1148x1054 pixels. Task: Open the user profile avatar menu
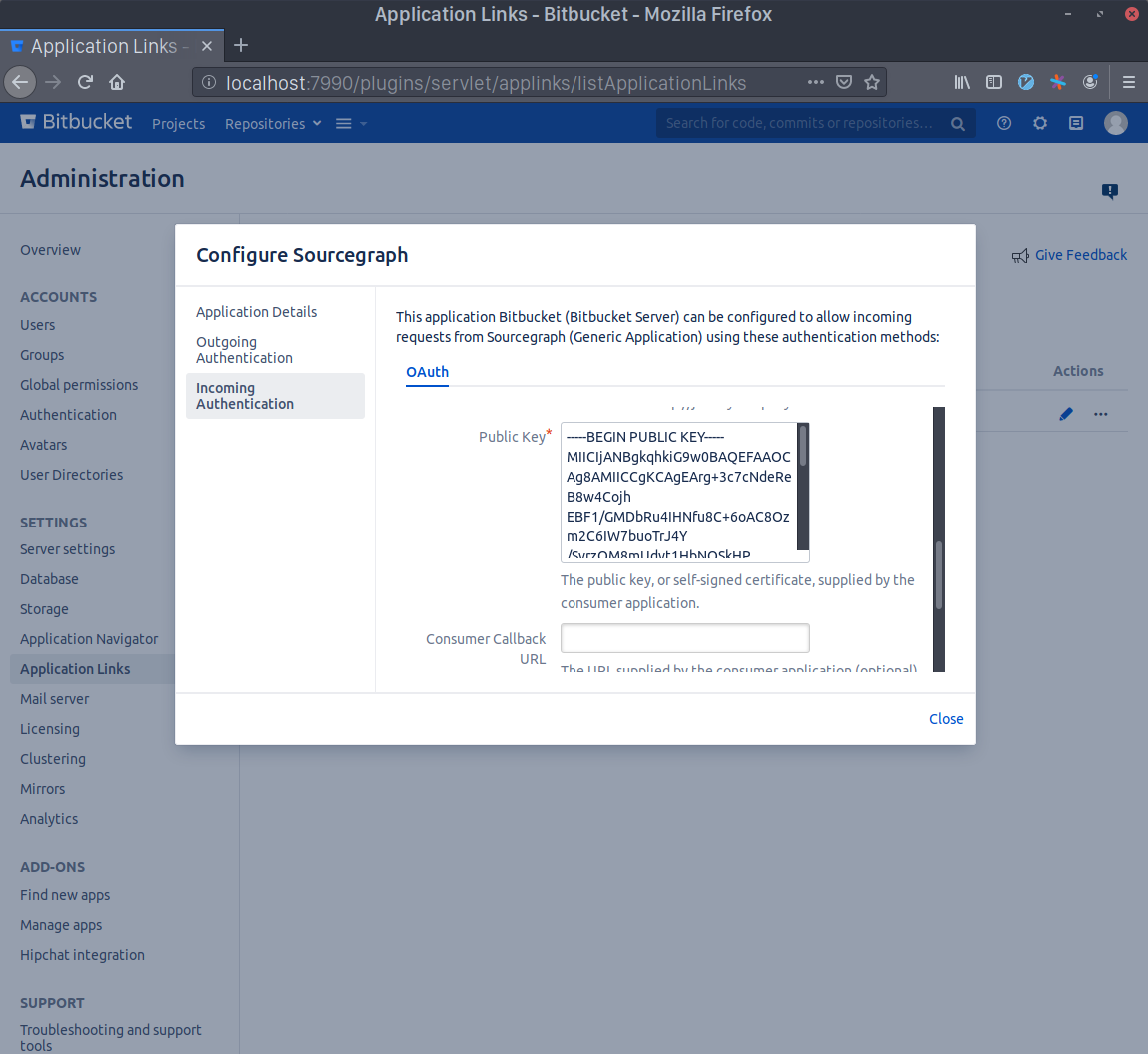(x=1116, y=123)
